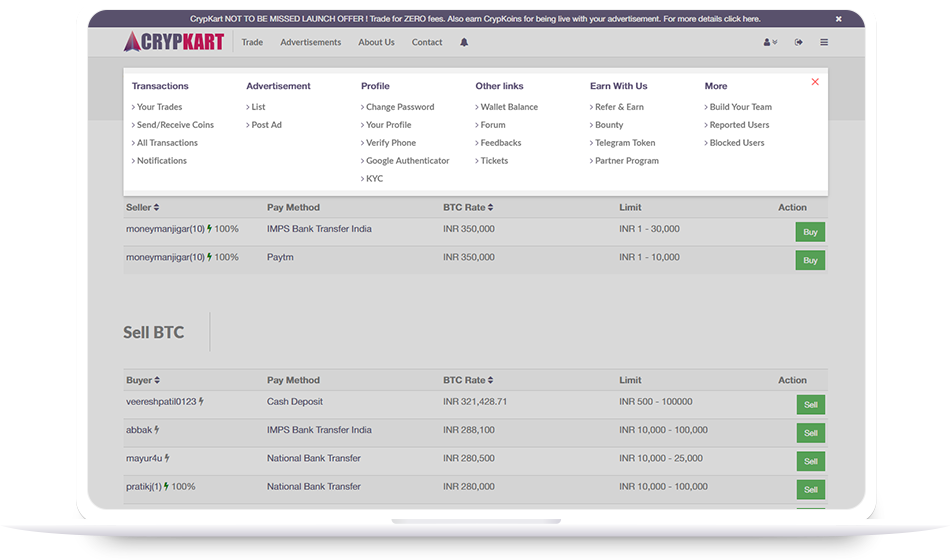The width and height of the screenshot is (950, 560).
Task: Open the Trade menu item
Action: (x=252, y=43)
